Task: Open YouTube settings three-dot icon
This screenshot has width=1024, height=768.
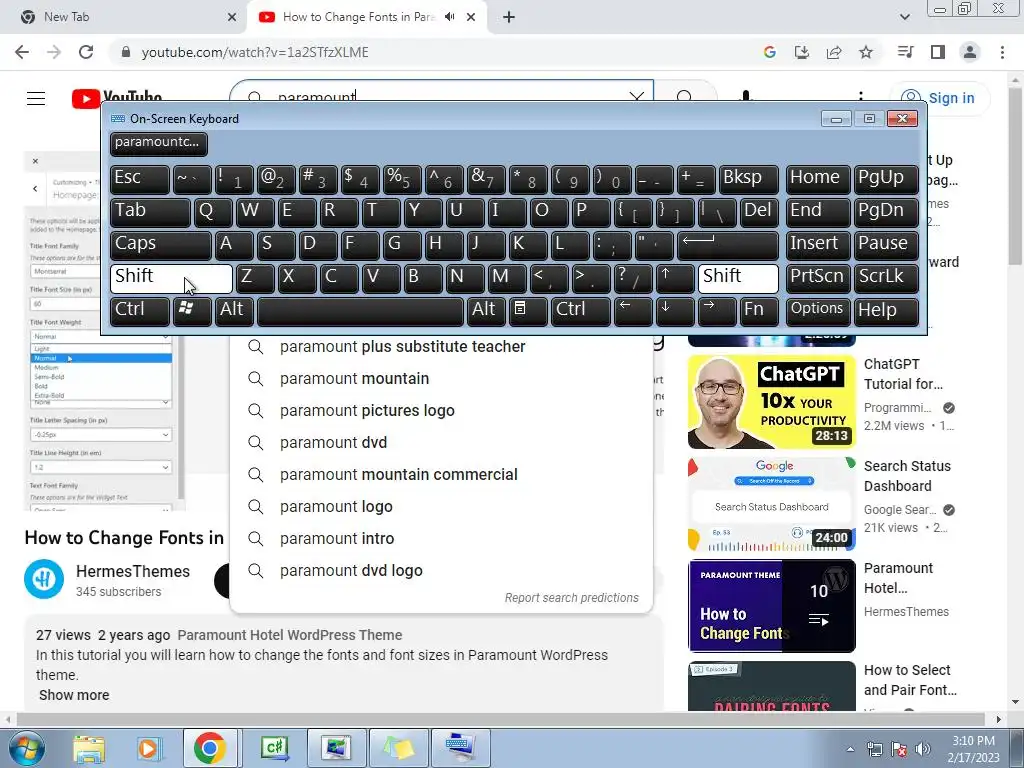Action: coord(861,97)
